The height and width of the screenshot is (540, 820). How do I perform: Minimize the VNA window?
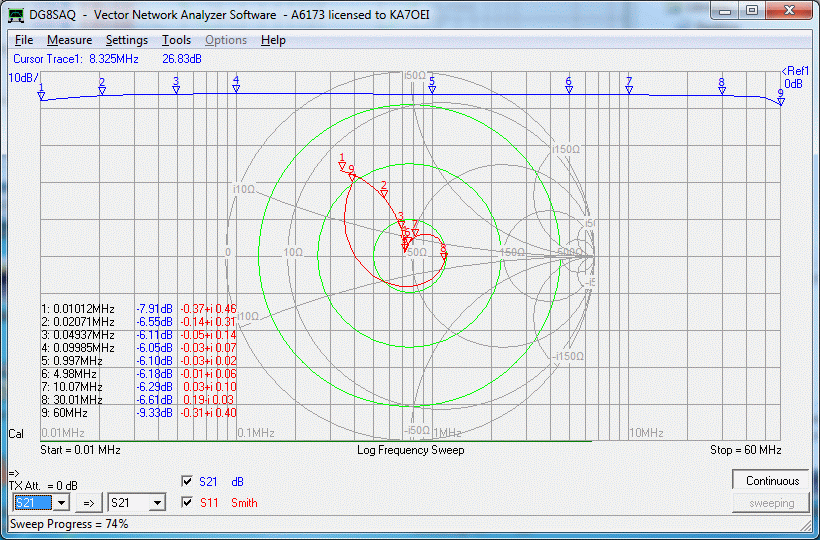(724, 10)
